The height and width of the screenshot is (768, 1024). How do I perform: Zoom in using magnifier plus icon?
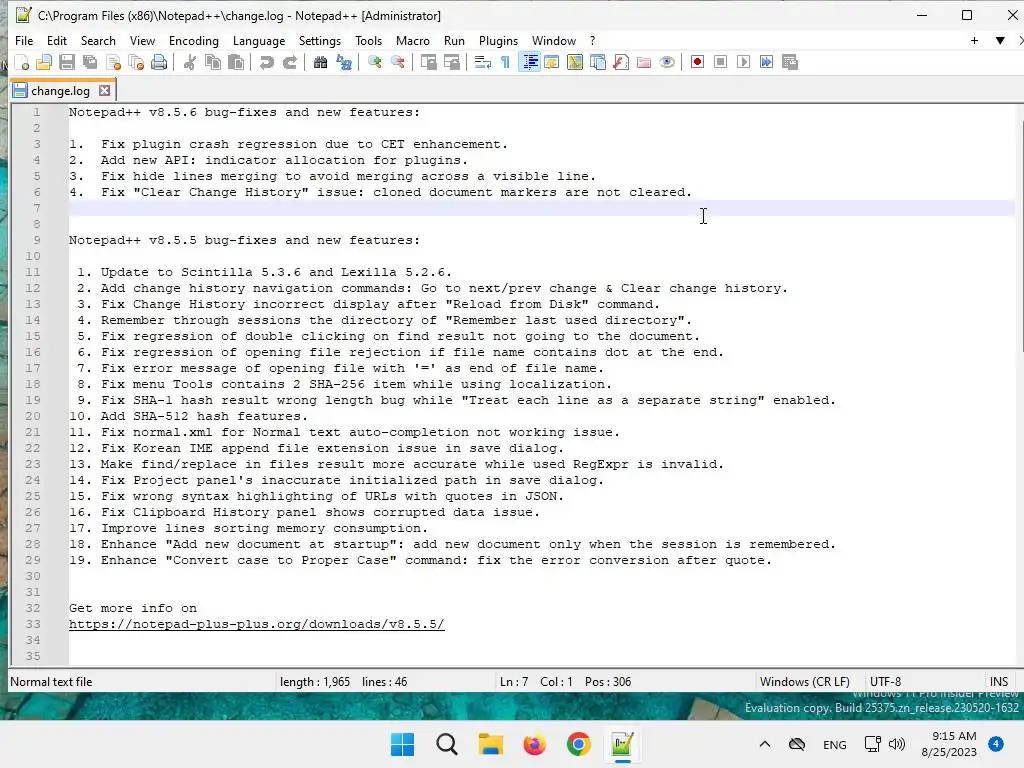coord(375,62)
